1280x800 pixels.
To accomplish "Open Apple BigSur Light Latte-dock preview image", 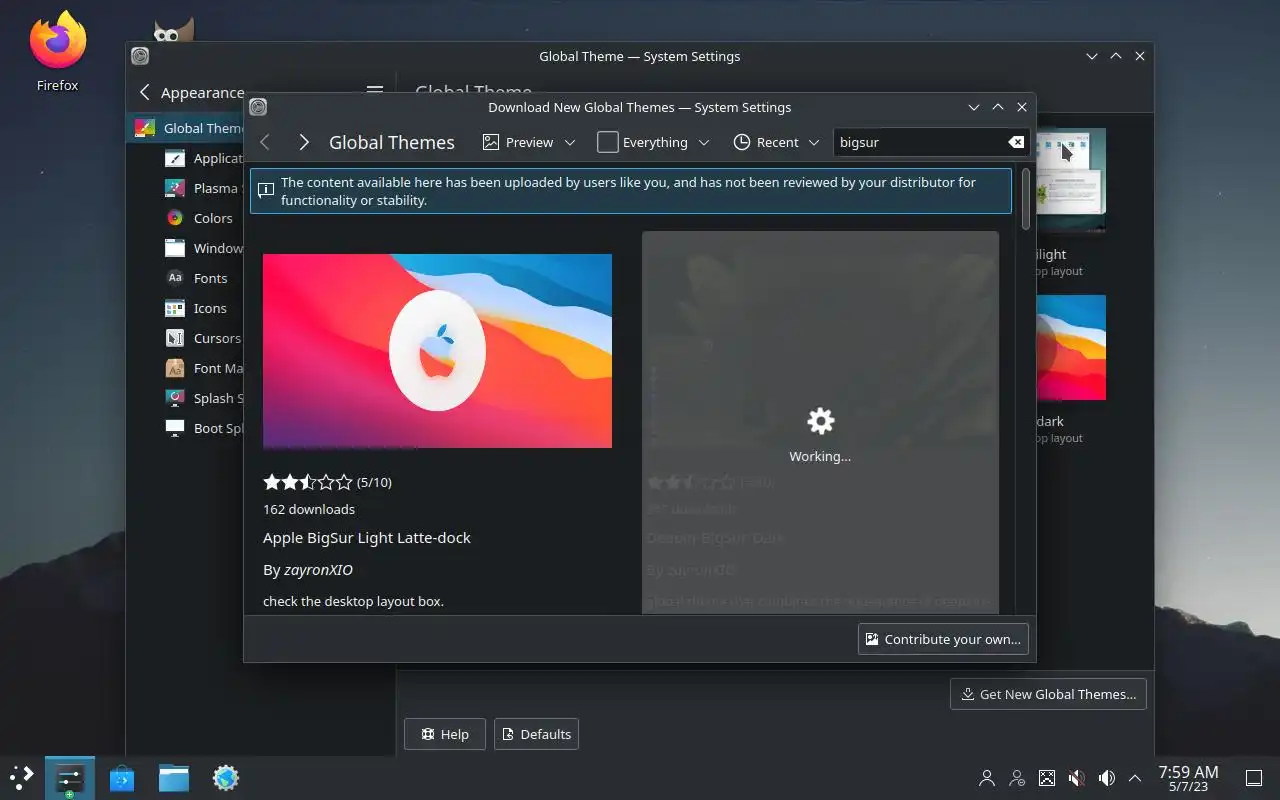I will [437, 351].
